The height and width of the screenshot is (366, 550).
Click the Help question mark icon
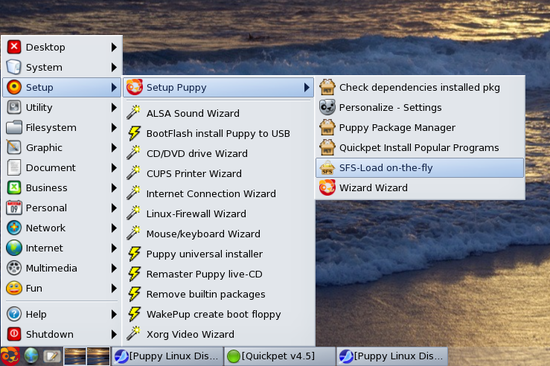click(x=14, y=314)
